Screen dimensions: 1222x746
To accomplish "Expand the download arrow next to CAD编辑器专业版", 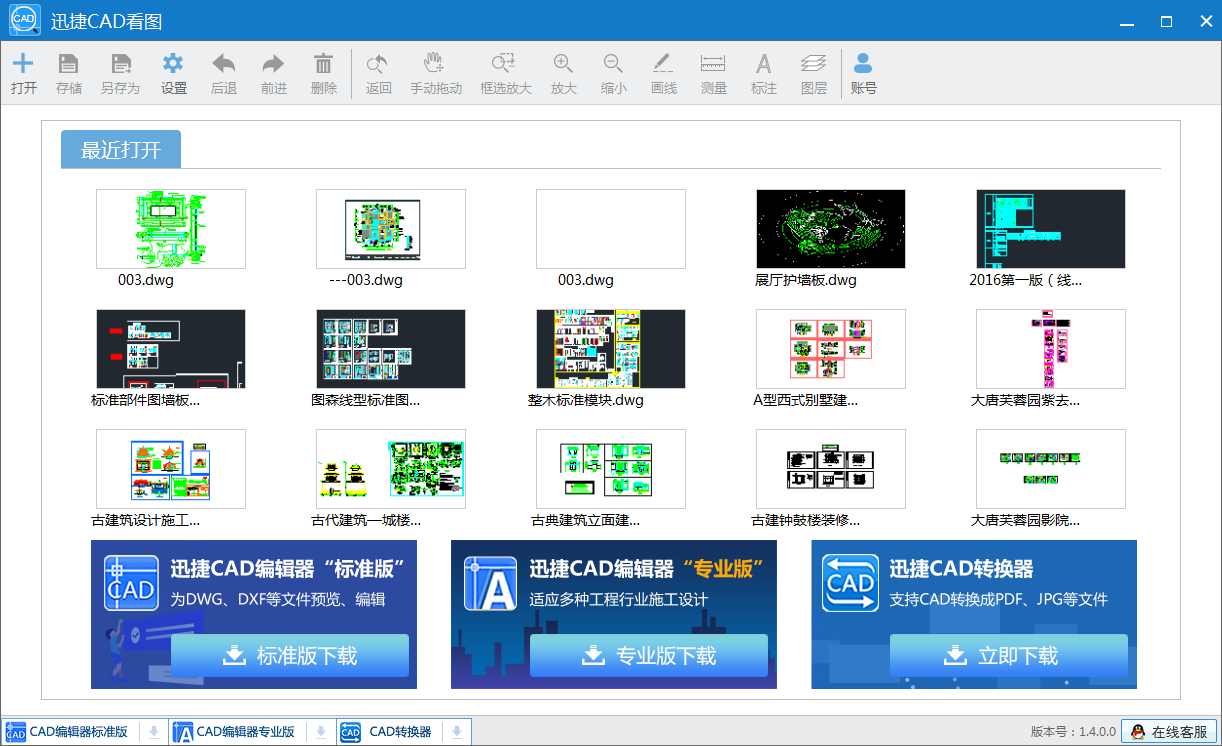I will 320,731.
